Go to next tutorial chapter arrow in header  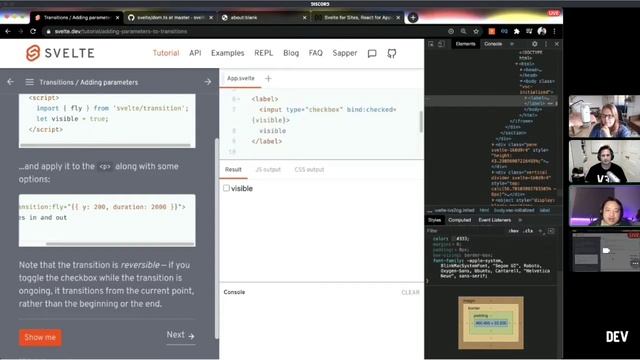(x=208, y=82)
